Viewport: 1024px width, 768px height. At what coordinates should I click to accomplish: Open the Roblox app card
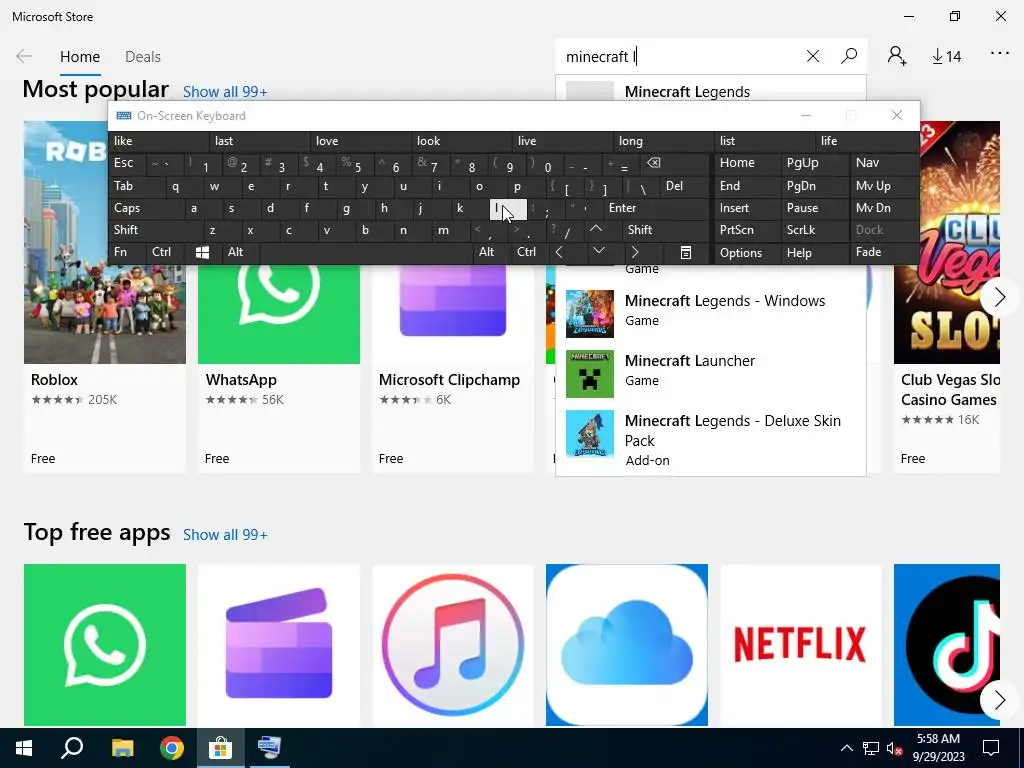pos(104,296)
